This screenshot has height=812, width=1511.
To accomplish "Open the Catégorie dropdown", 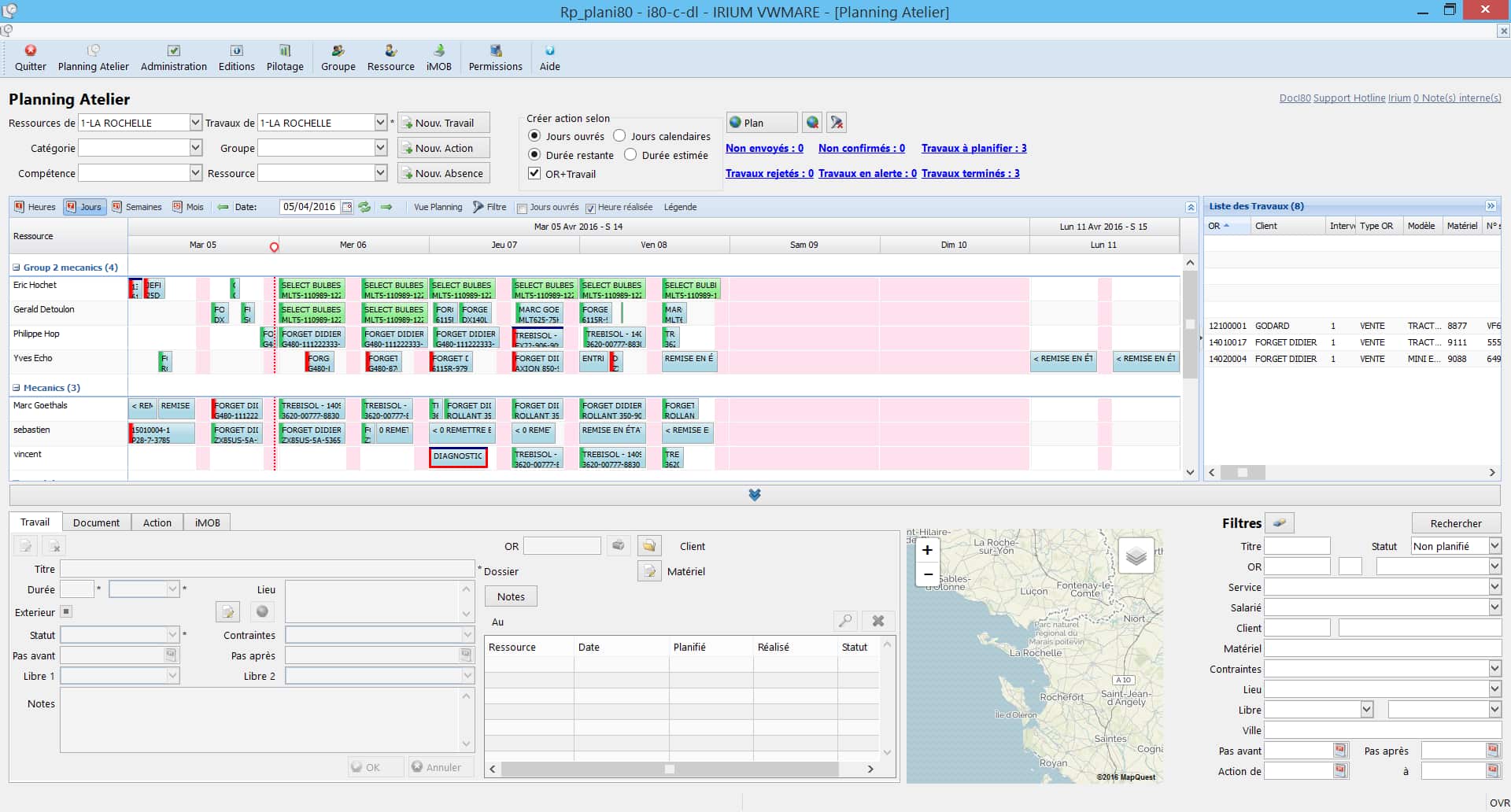I will [194, 148].
